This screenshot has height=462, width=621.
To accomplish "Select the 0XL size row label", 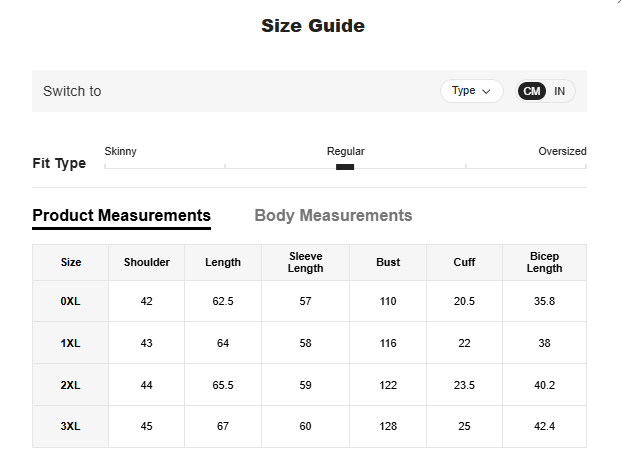I will coord(71,301).
